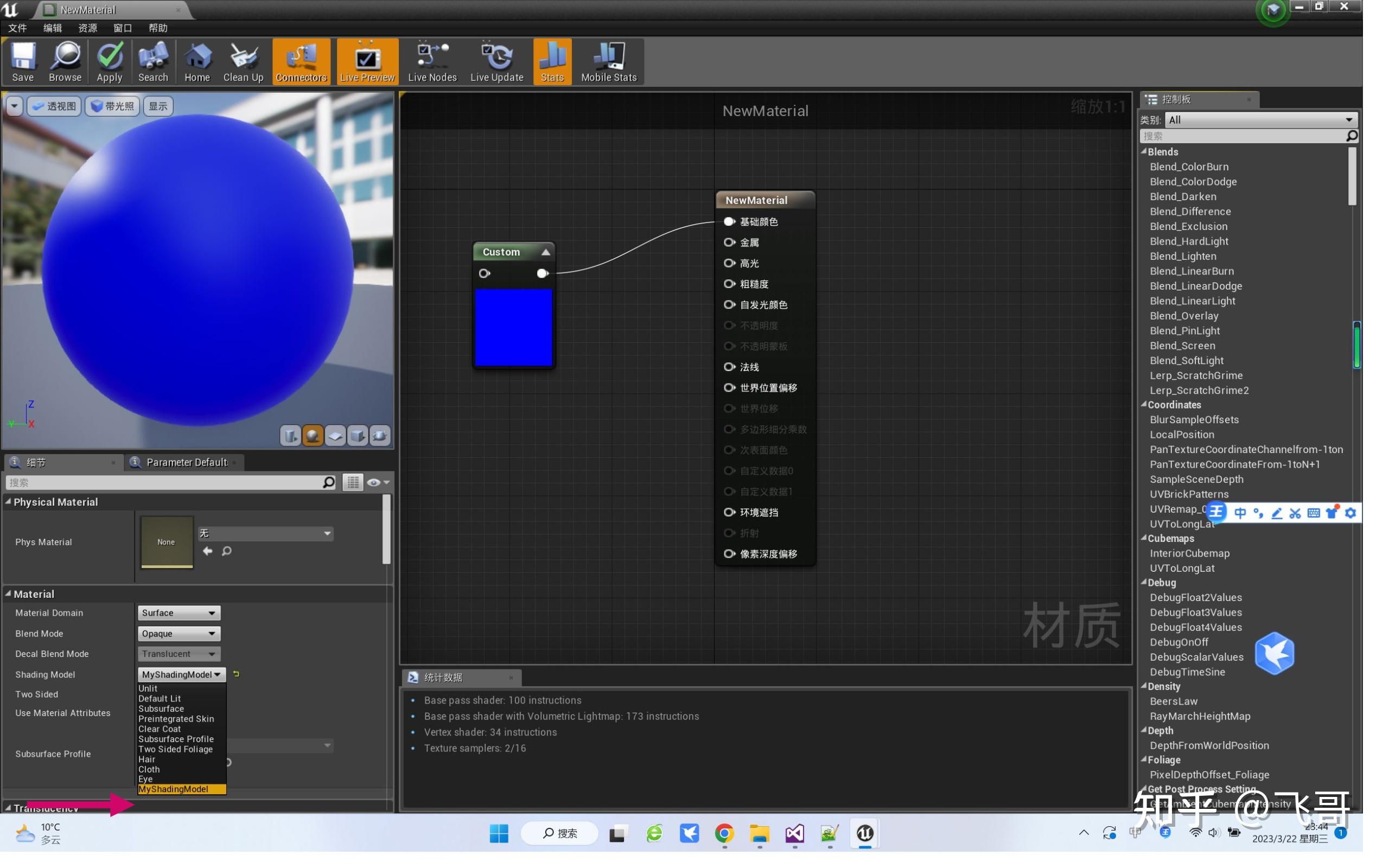Open Mobile Stats

pyautogui.click(x=608, y=61)
